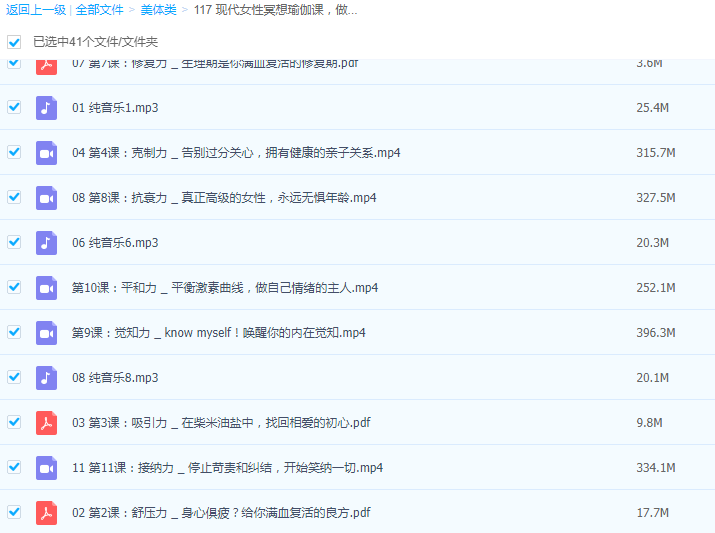Click the video icon for 04 第4课 克制力
Screen dimensions: 715x533
[46, 153]
